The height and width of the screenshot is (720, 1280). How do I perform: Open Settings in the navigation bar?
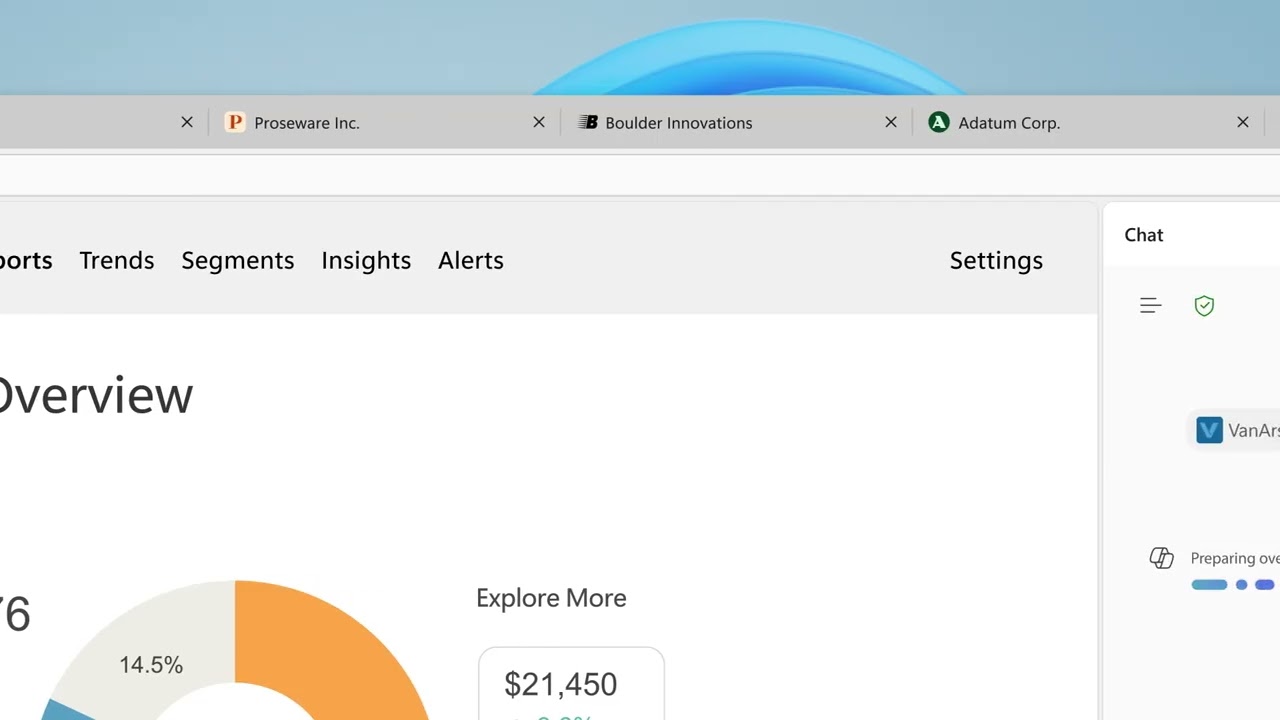[996, 260]
